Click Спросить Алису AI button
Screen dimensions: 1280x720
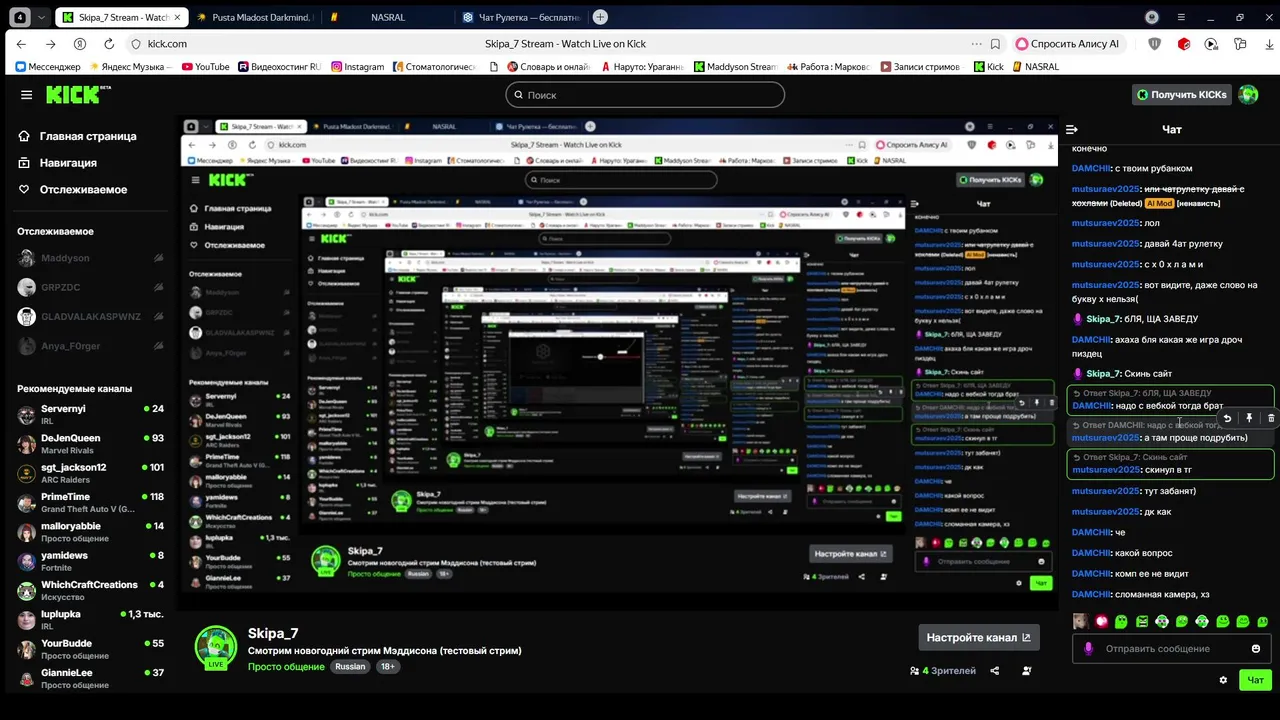[1069, 44]
